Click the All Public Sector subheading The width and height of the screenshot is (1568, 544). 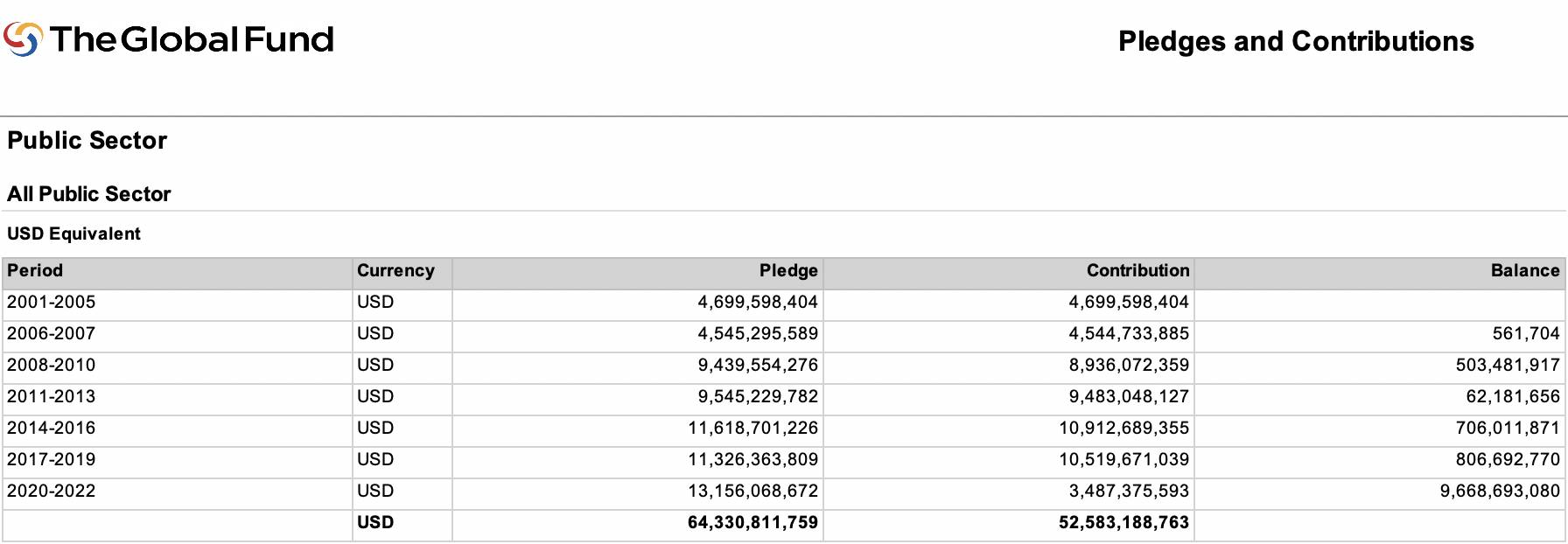pyautogui.click(x=88, y=194)
